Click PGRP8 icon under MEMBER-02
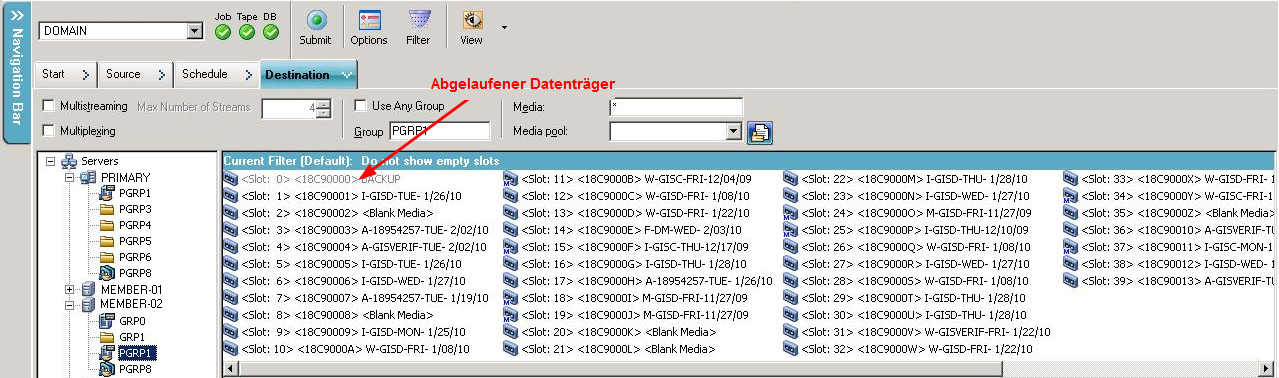This screenshot has width=1279, height=378. 107,368
